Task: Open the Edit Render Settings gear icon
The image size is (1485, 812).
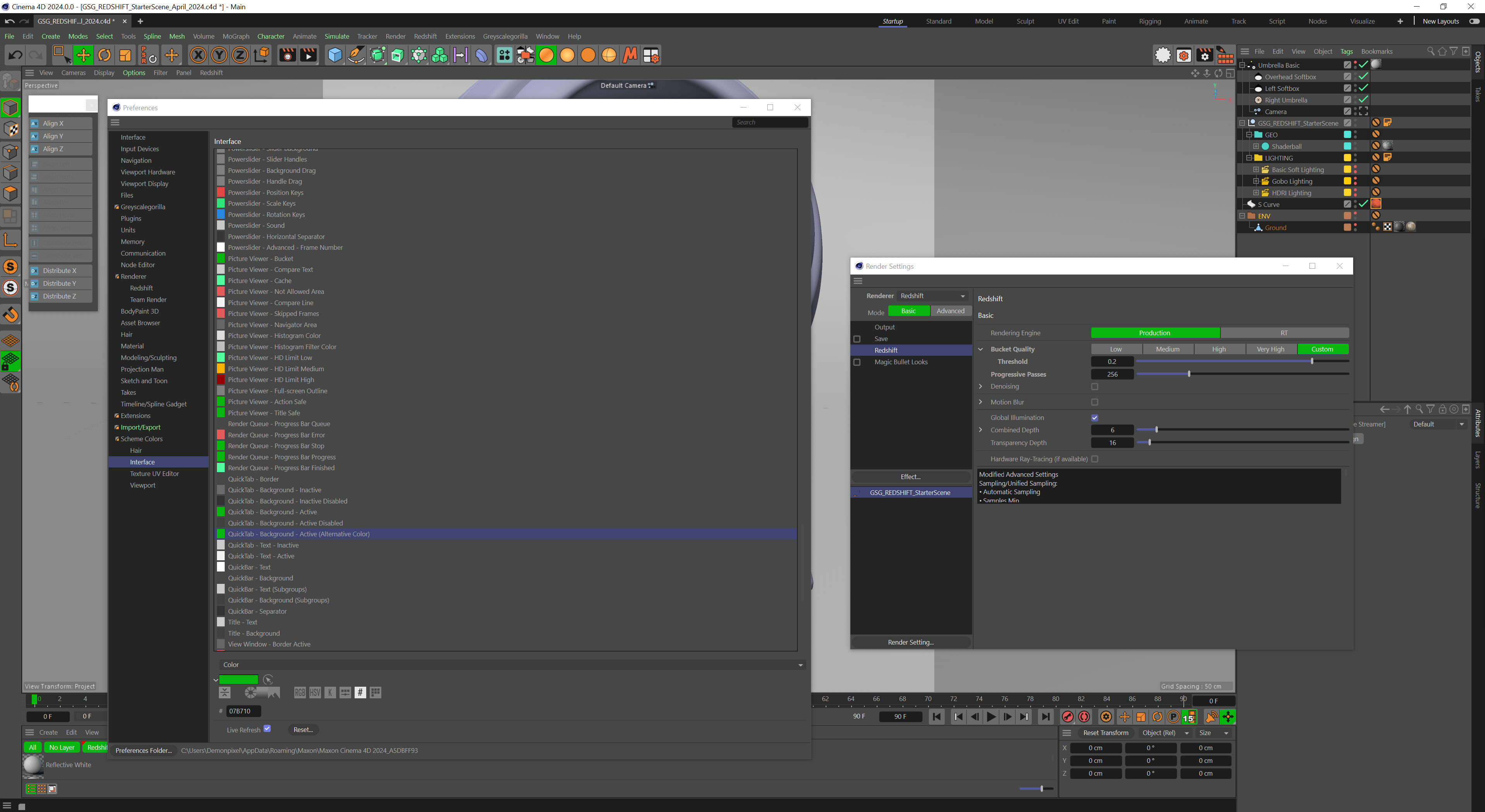Action: click(1205, 55)
